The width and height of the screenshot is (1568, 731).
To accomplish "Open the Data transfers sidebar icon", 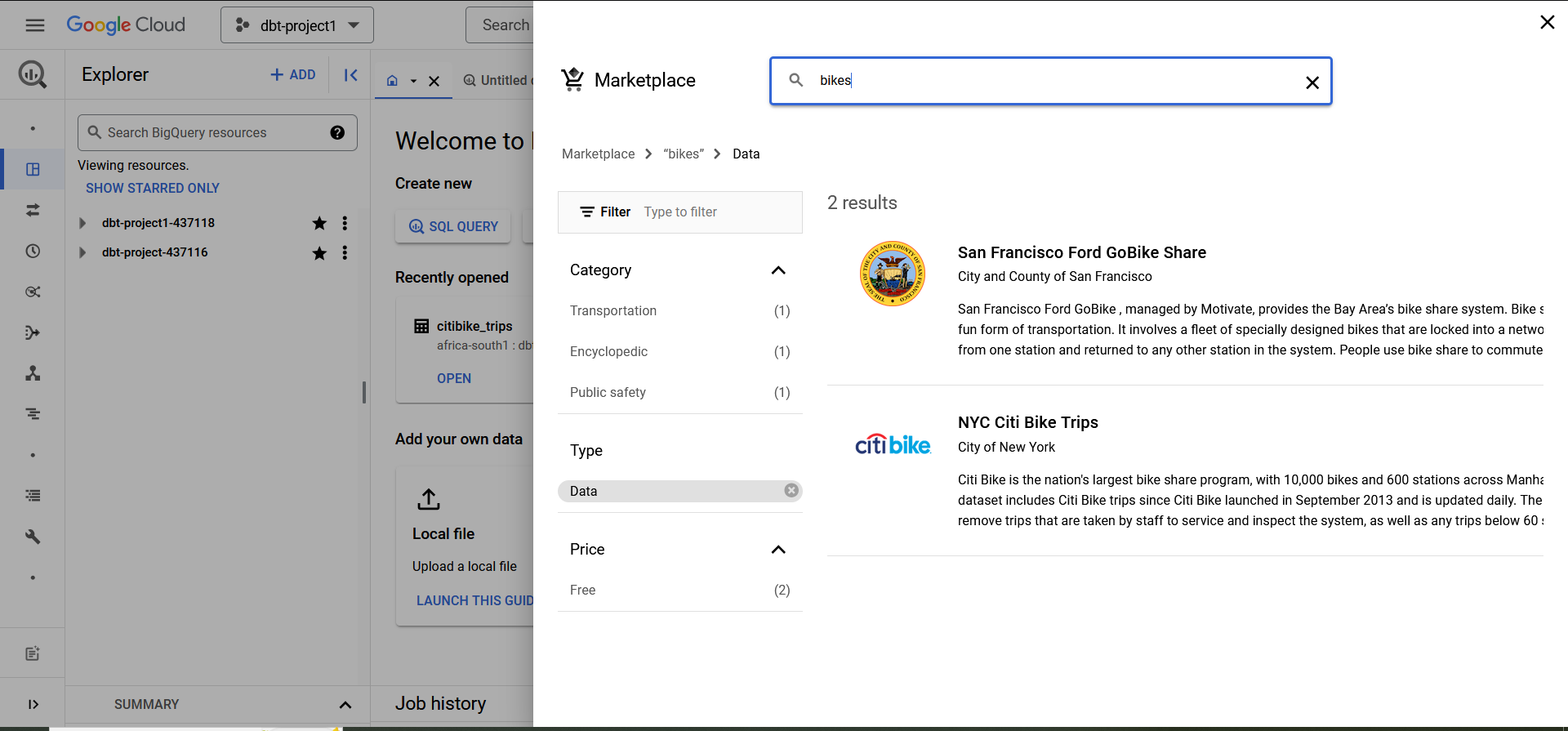I will [x=33, y=210].
